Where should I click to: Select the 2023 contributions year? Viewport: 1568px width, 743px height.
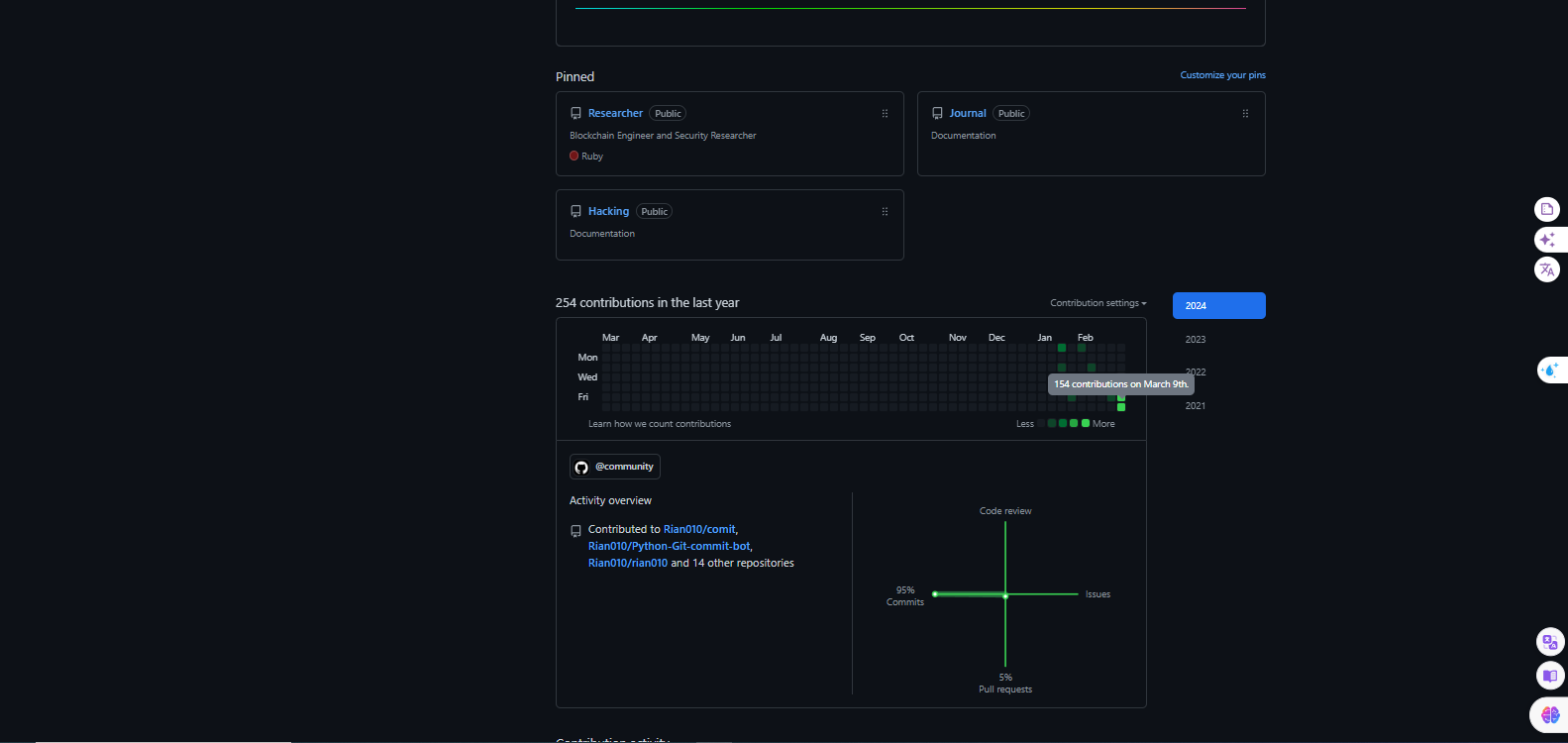point(1196,339)
